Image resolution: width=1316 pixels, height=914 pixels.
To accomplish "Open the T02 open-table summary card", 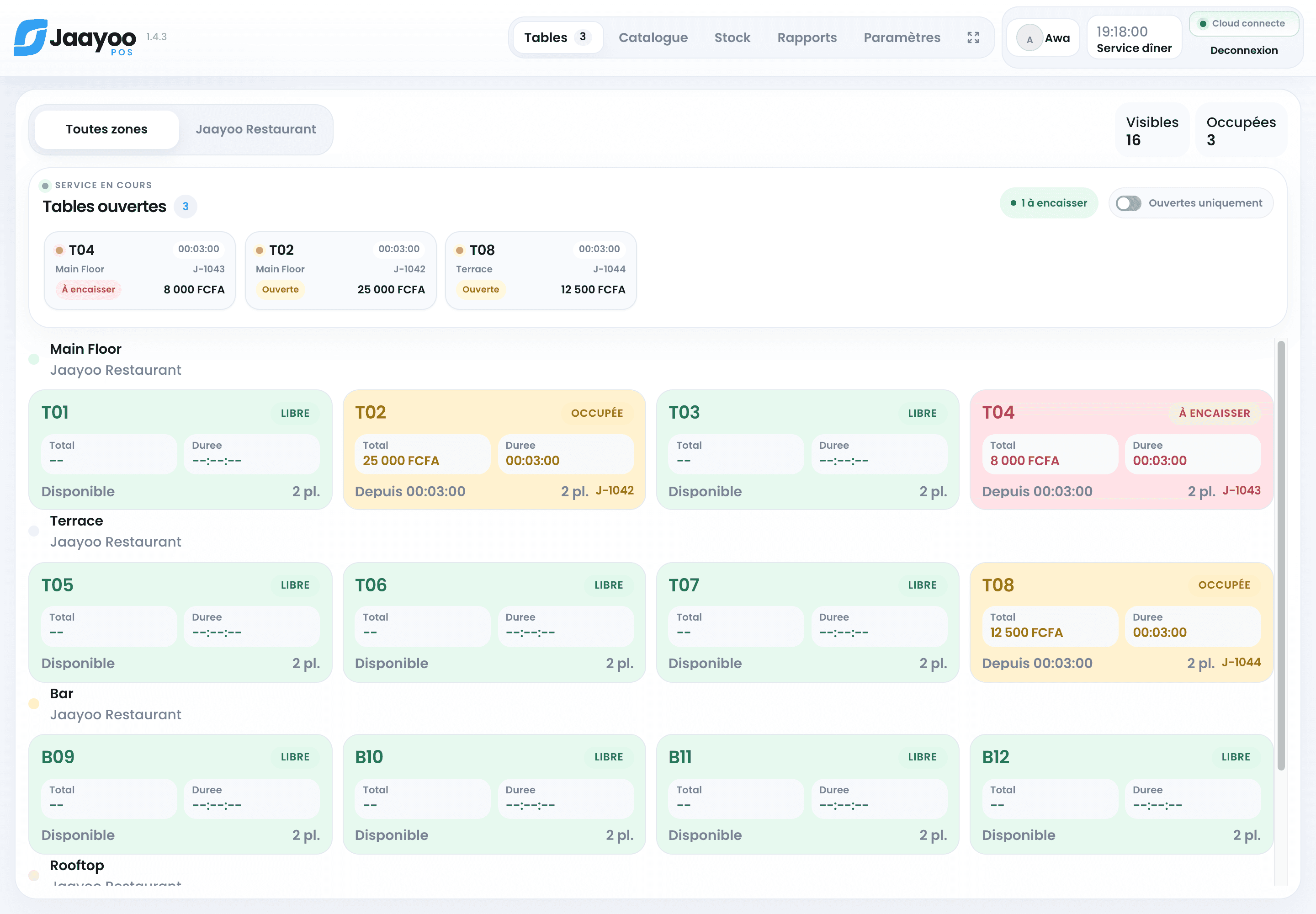I will [340, 270].
